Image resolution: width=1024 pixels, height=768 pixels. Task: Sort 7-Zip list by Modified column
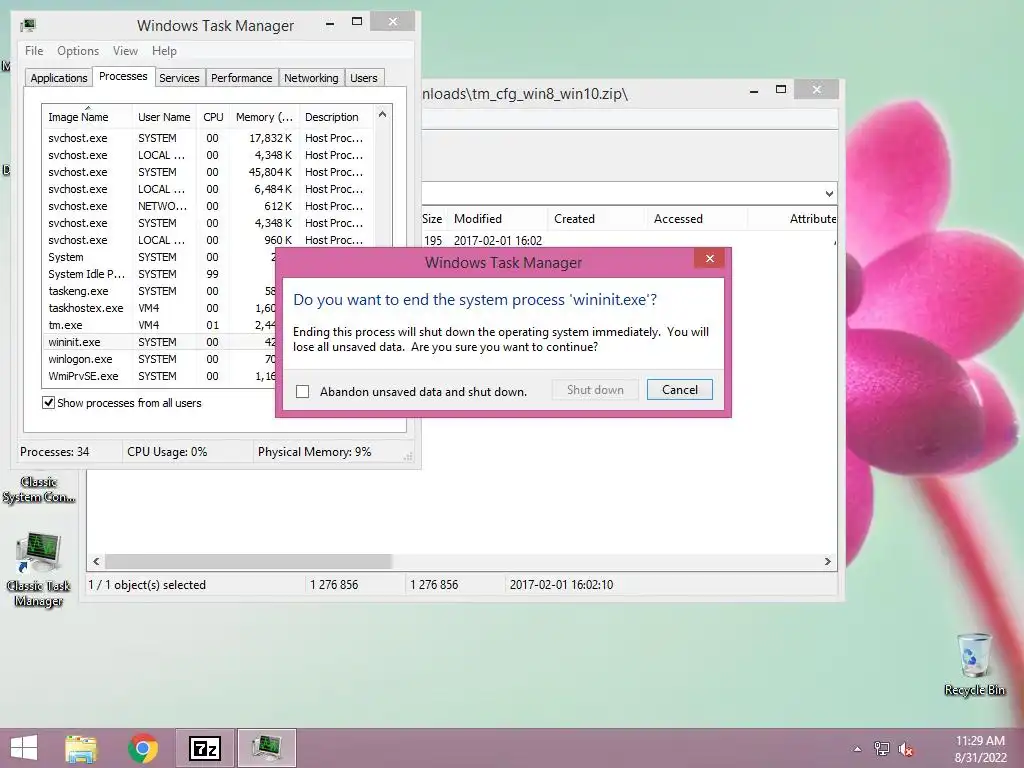[x=497, y=219]
